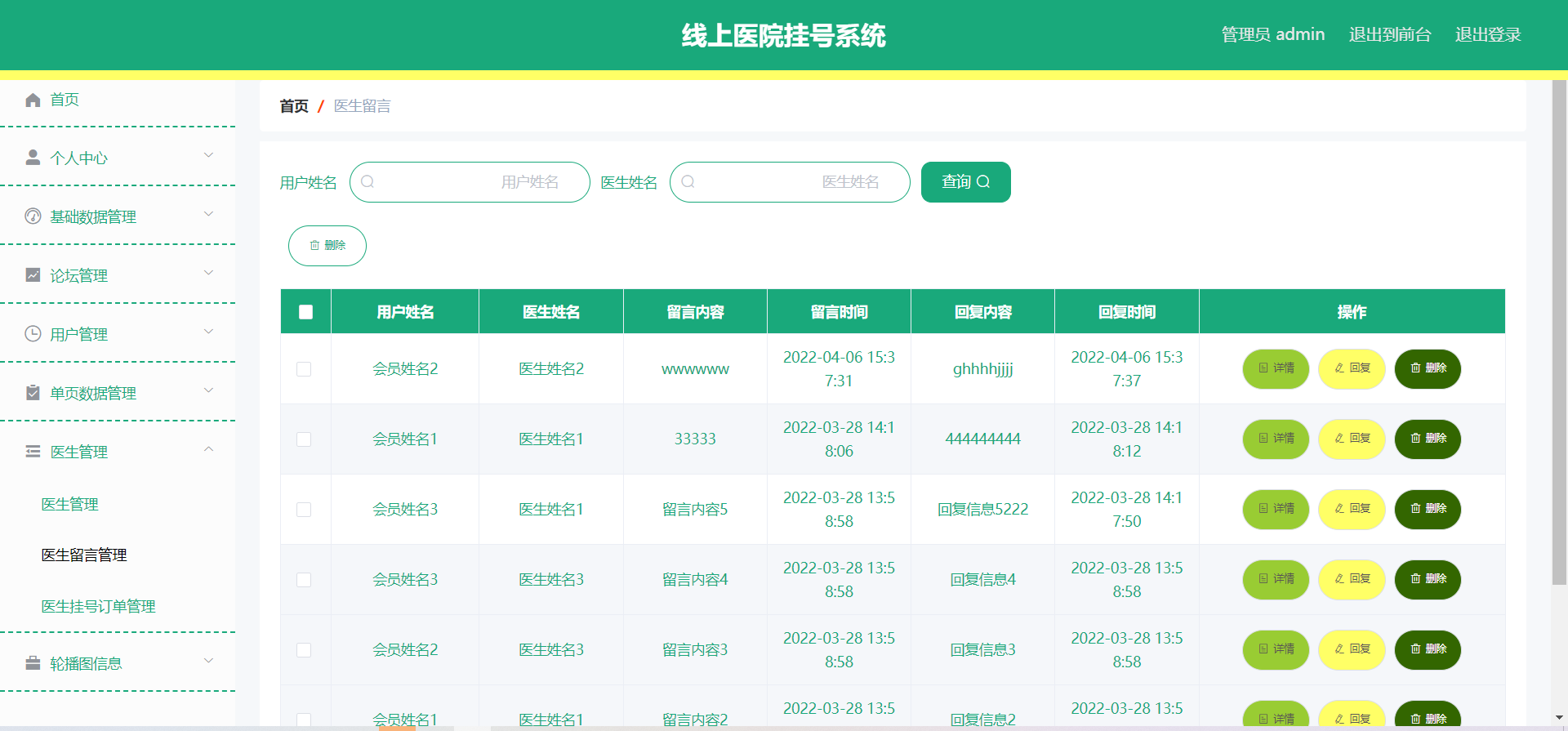Click the chart icon for 论坛管理
This screenshot has width=1568, height=731.
coord(33,275)
